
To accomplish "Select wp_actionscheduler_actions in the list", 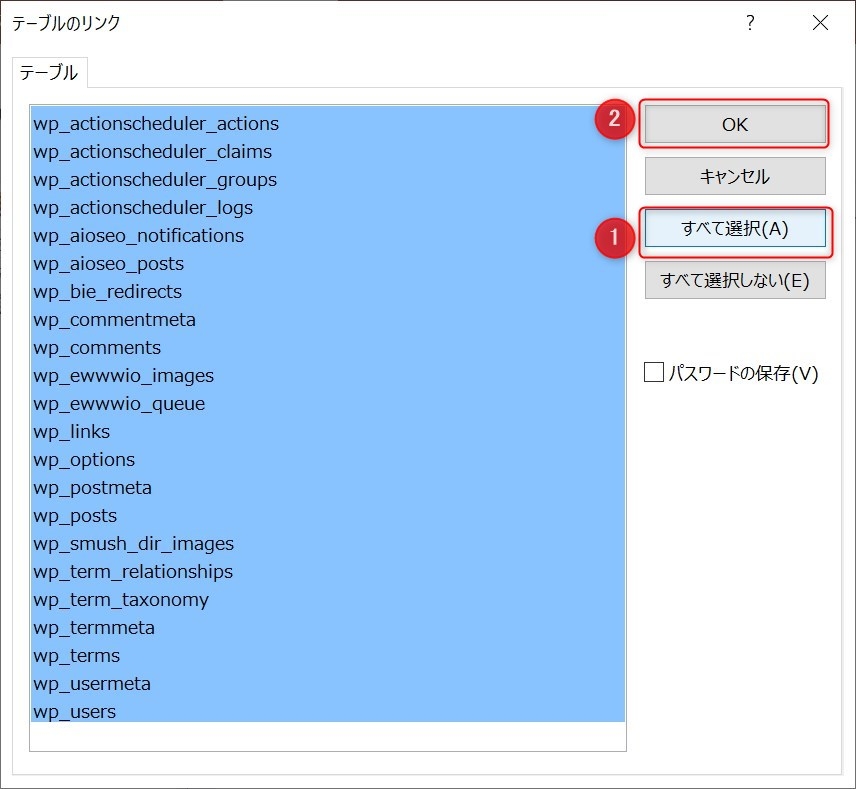I will [x=156, y=124].
